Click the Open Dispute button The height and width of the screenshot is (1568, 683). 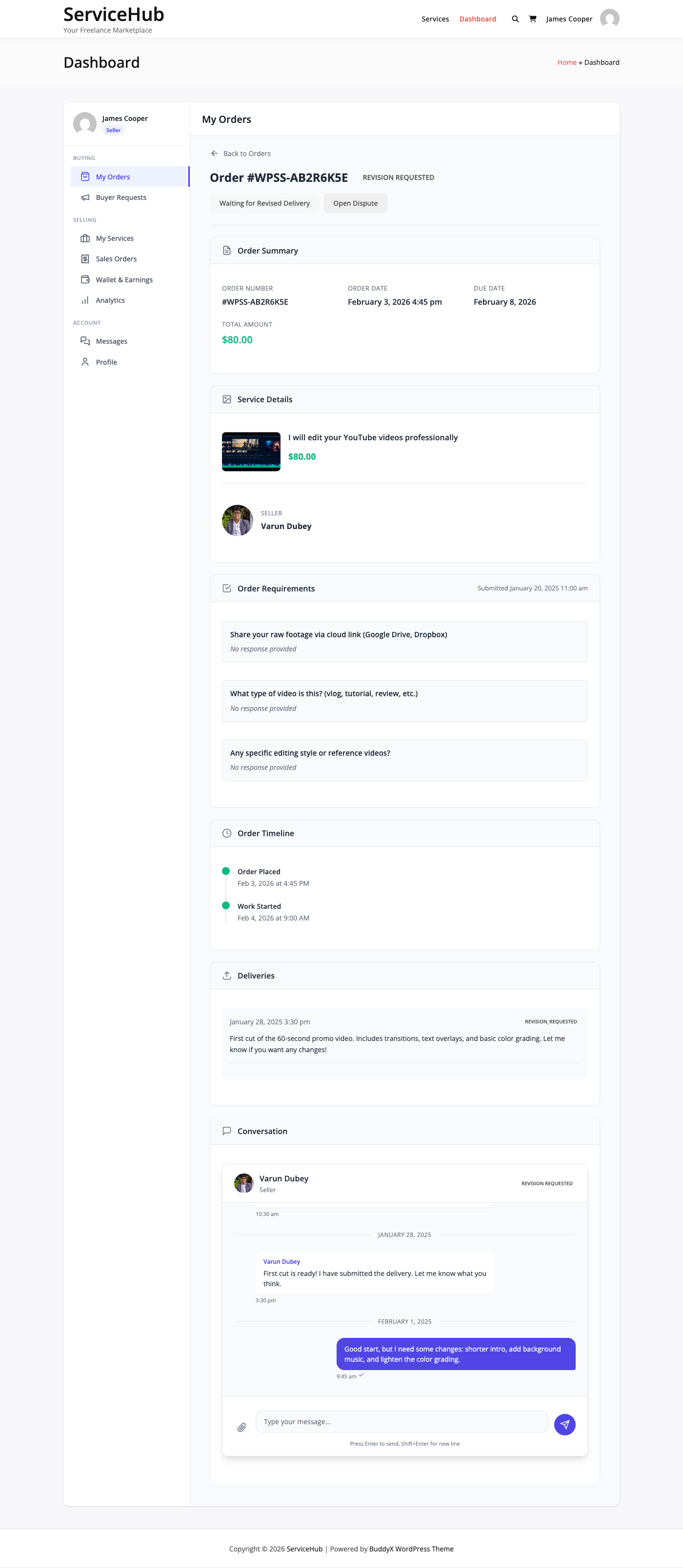point(355,203)
